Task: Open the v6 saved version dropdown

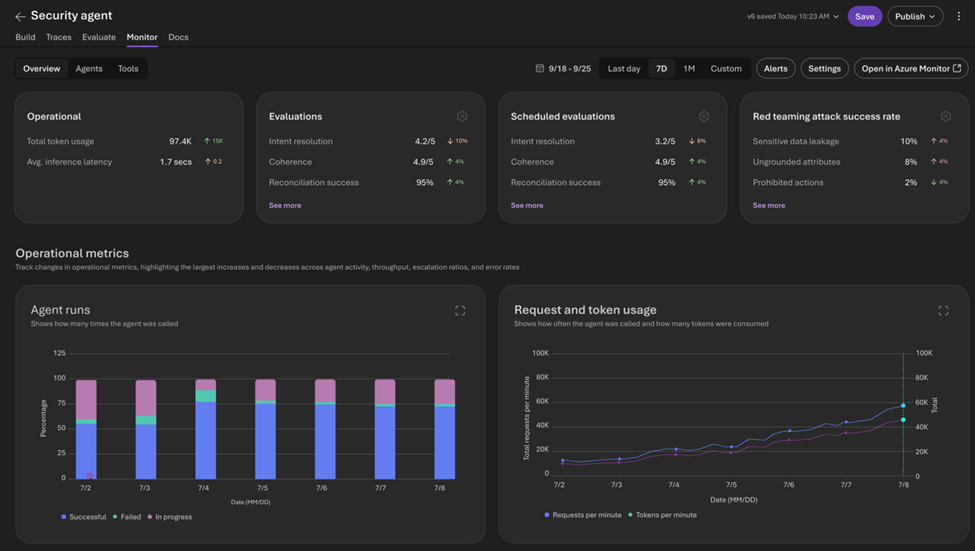Action: [793, 17]
